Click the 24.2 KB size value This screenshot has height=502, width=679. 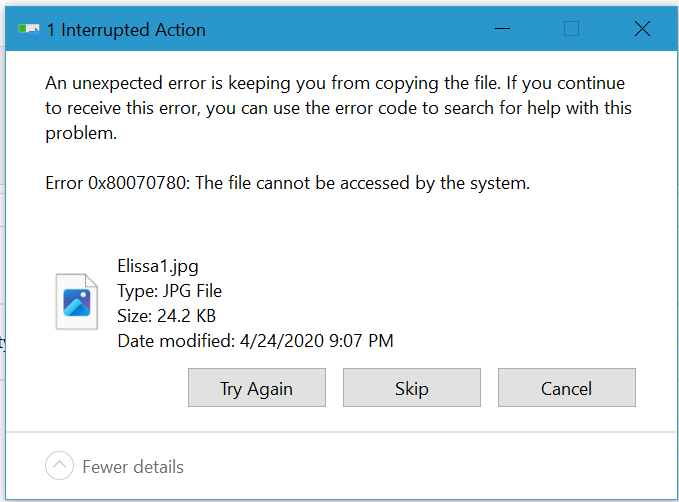(x=185, y=316)
